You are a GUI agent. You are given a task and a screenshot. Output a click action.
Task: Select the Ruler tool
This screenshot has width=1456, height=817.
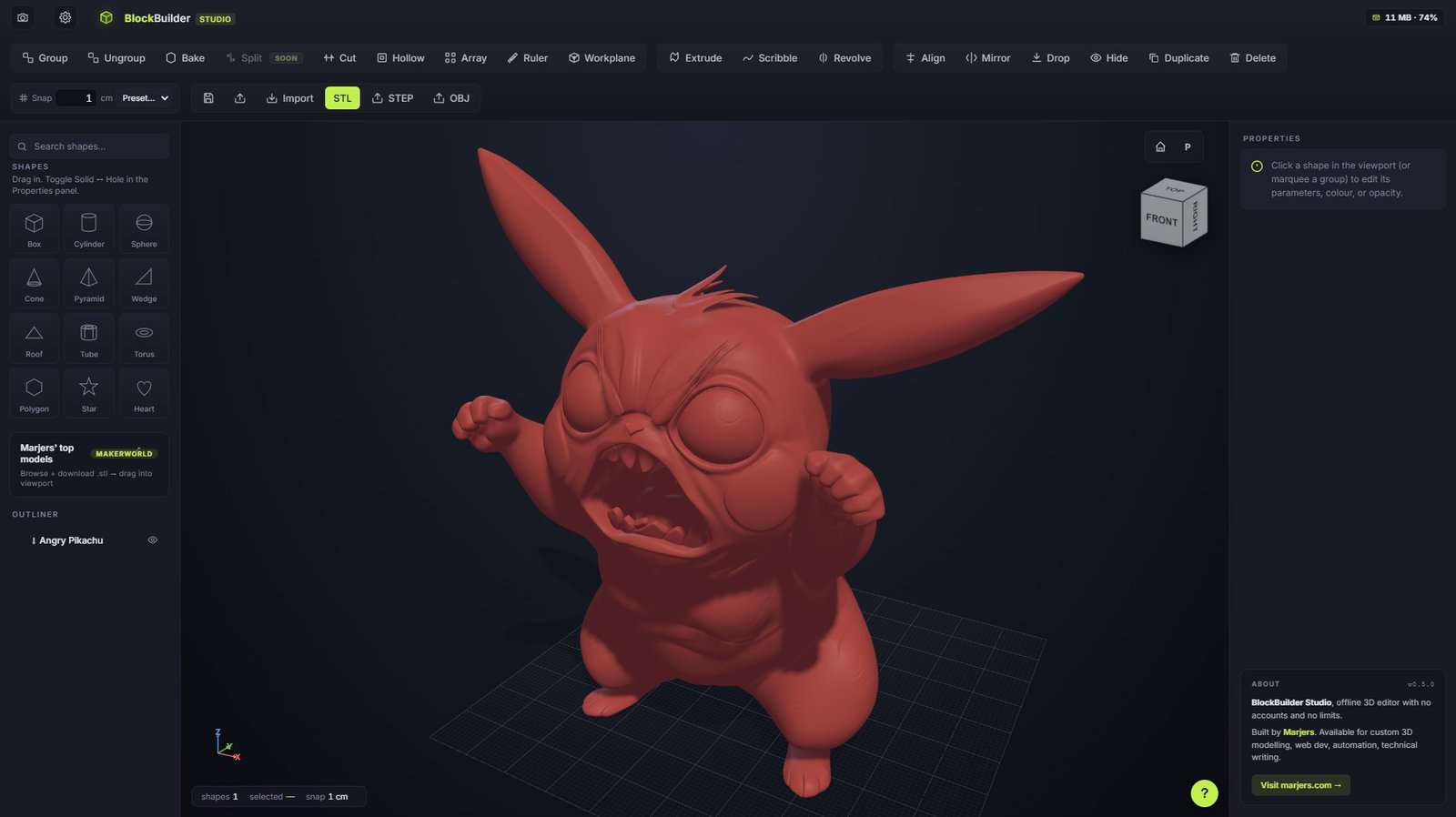point(527,57)
